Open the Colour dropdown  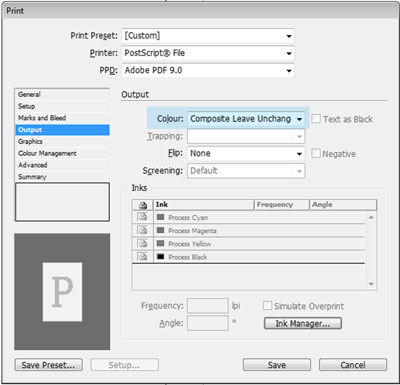(x=246, y=119)
